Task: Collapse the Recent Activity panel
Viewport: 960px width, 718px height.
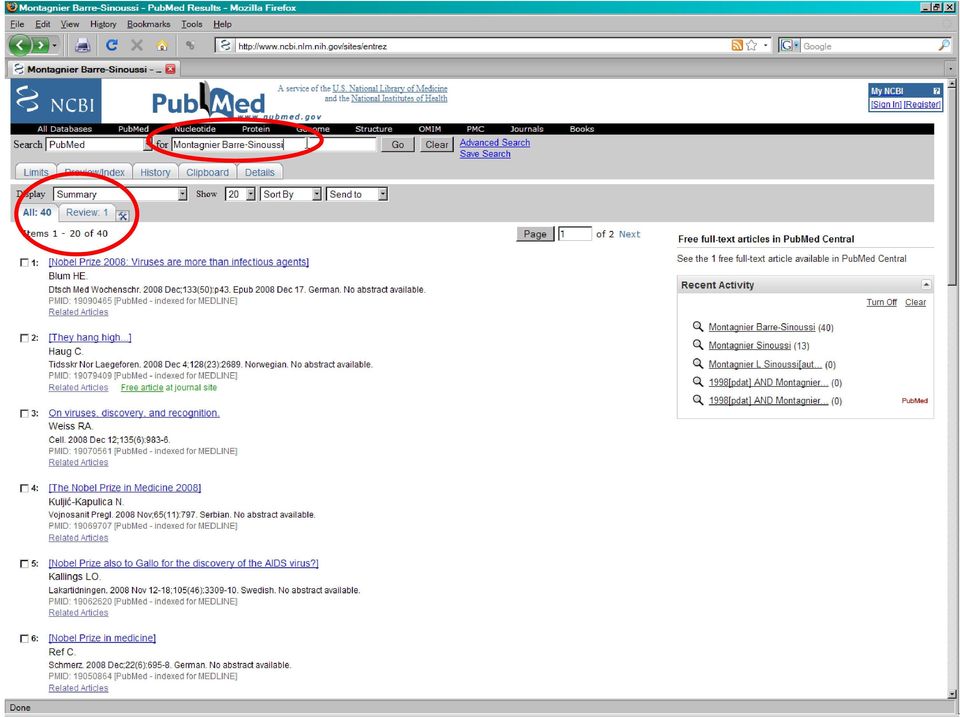Action: tap(926, 285)
